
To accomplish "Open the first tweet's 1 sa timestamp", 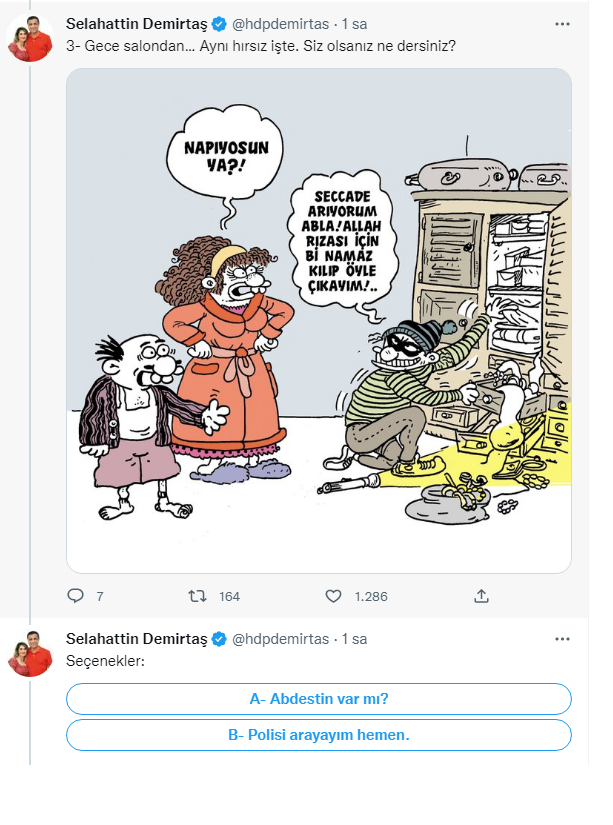I will click(x=355, y=22).
